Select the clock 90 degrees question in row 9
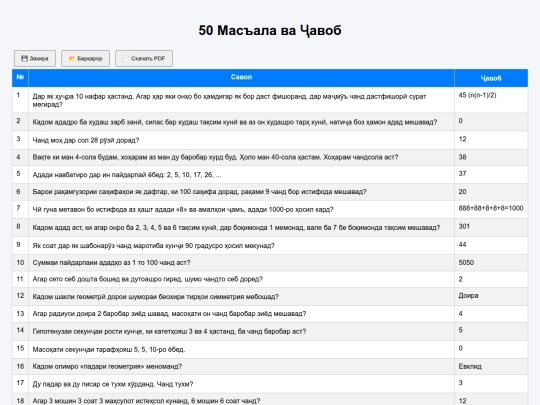540x405 pixels. (x=241, y=246)
